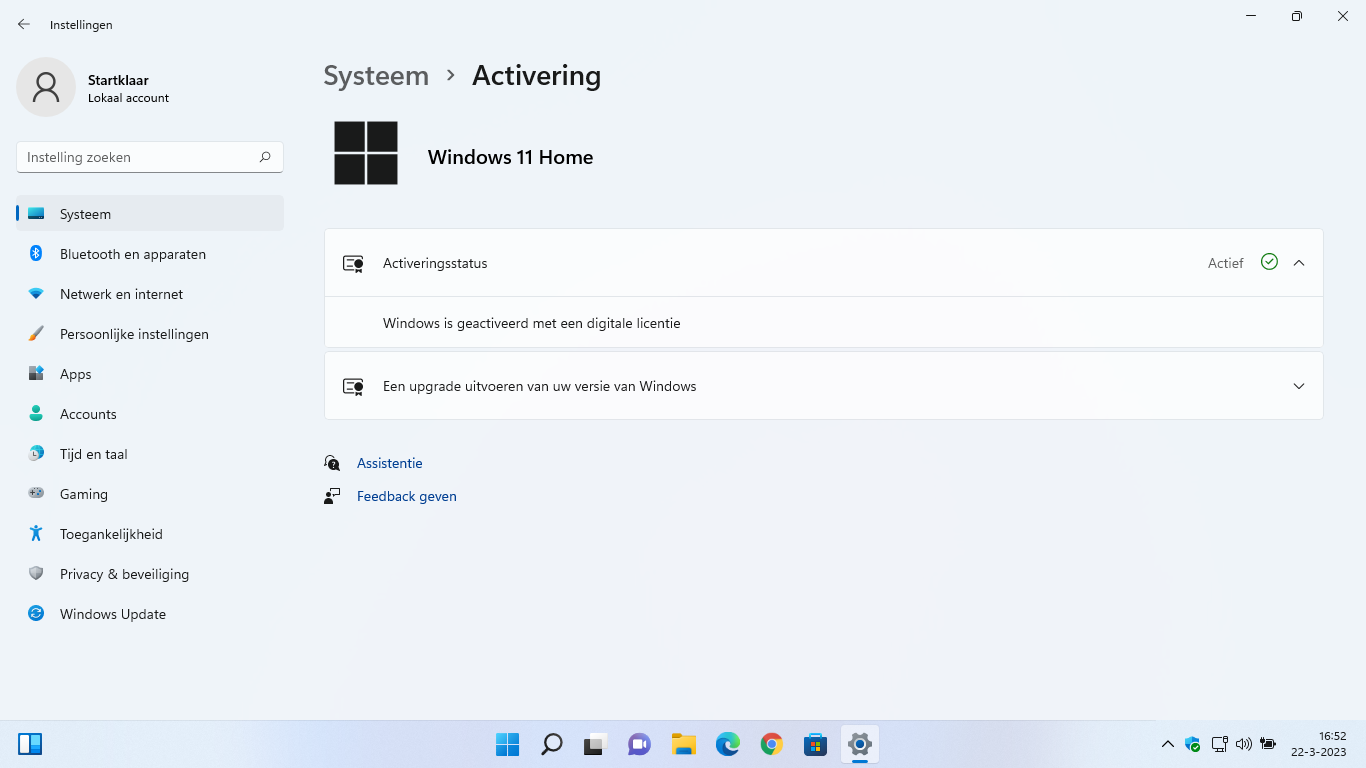
Task: Go back using the Instellingen back arrow
Action: pos(24,24)
